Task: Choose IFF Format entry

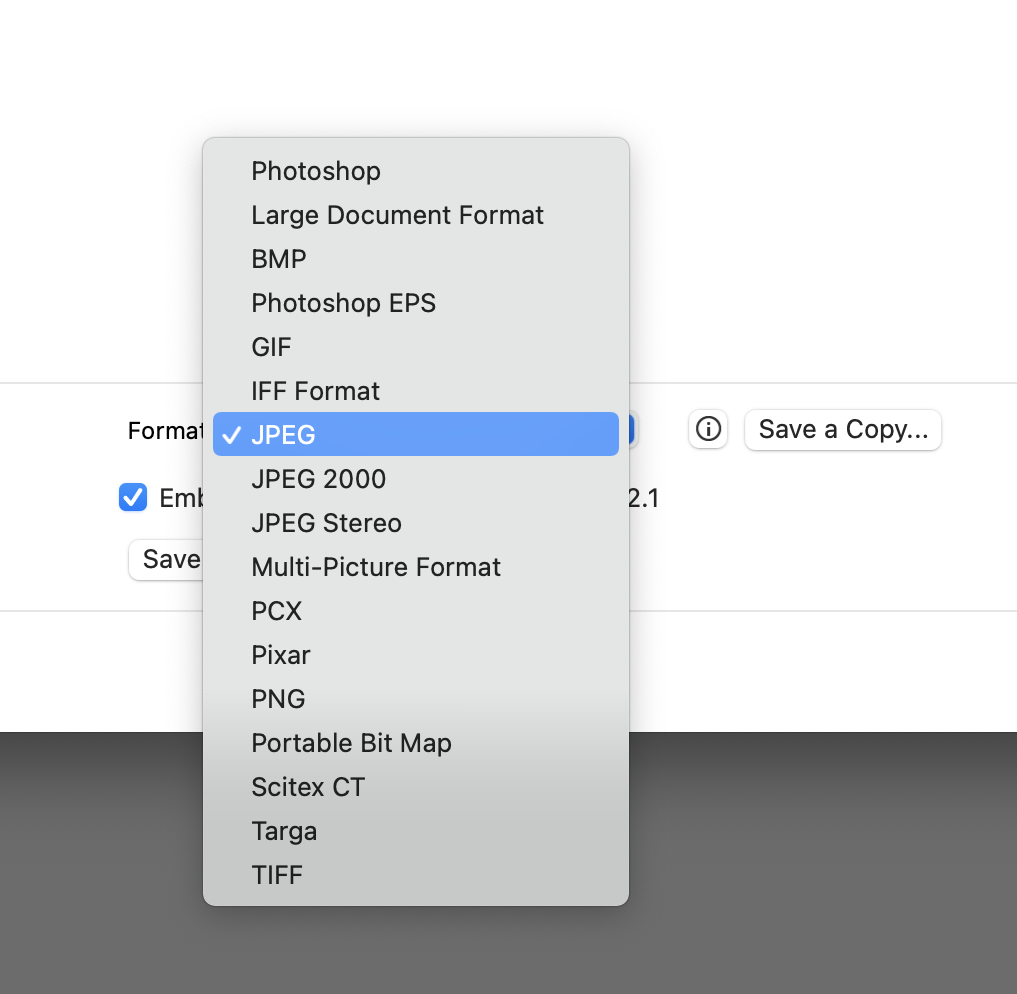Action: [x=315, y=391]
